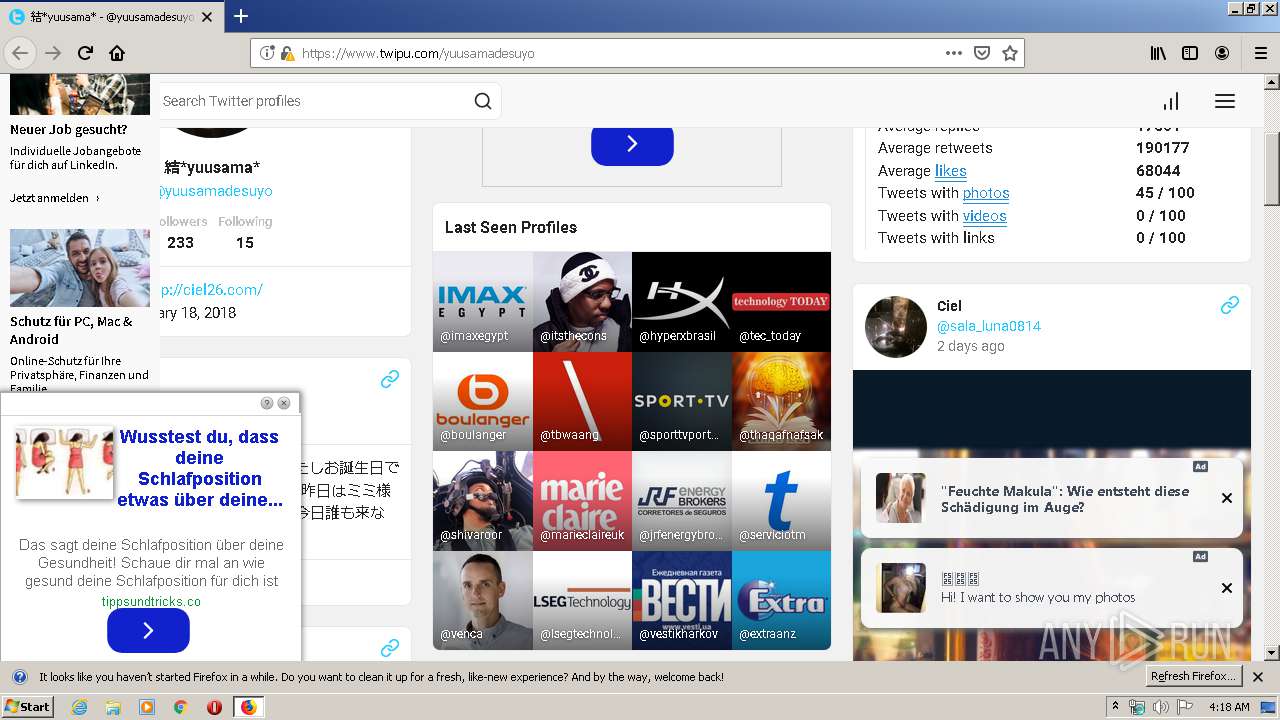Screen dimensions: 1280x720
Task: Open the Marie Claire UK profile thumbnail
Action: coord(582,501)
